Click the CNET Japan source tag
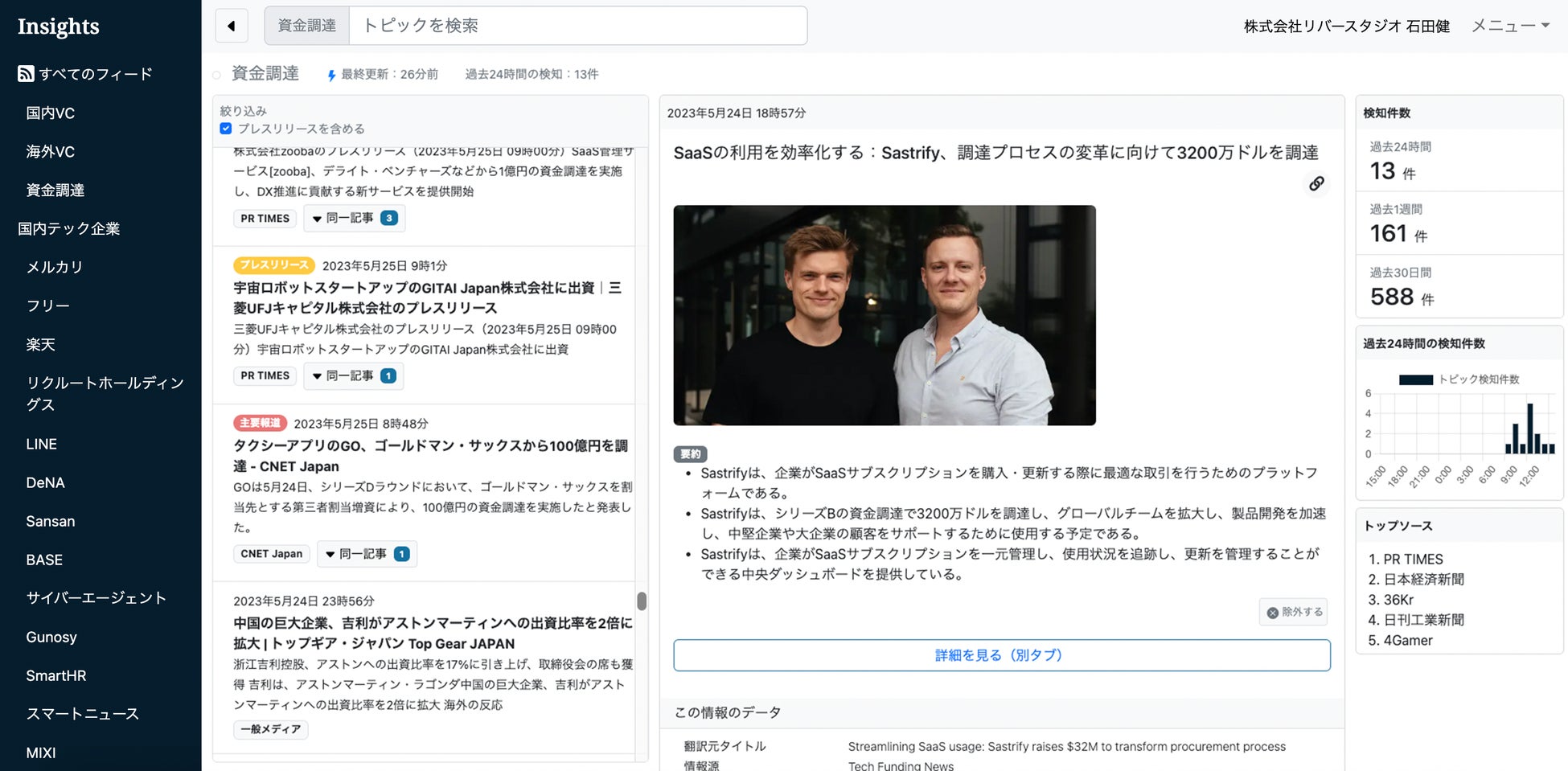 click(272, 554)
